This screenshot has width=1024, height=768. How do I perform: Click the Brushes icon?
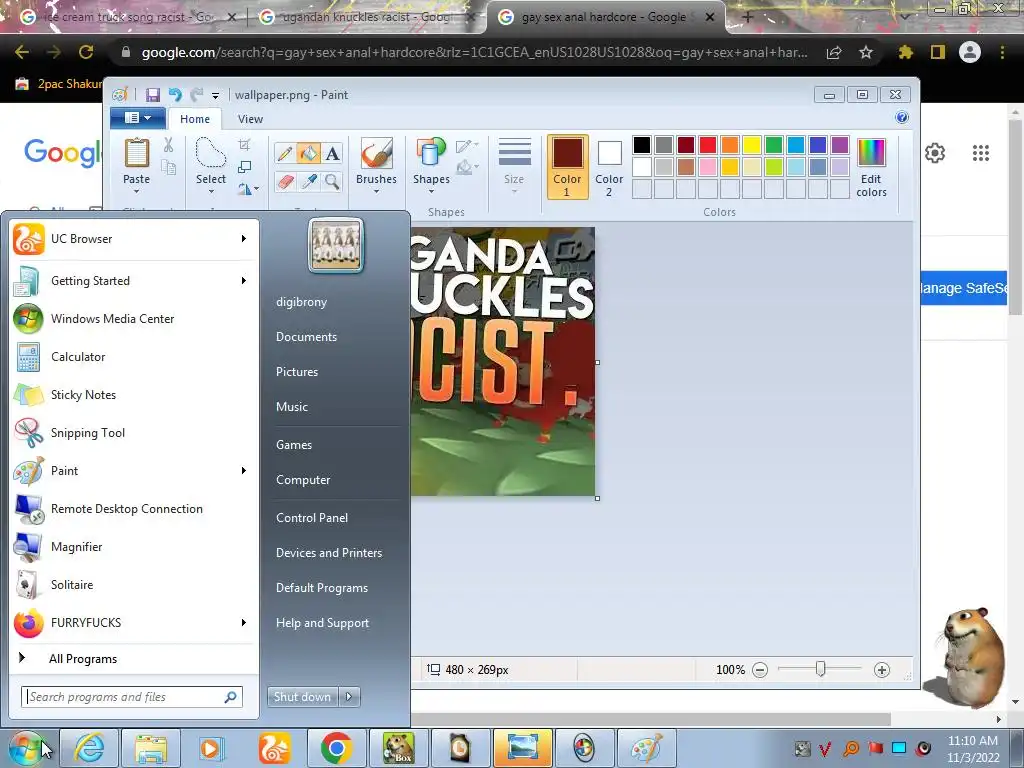tap(376, 153)
